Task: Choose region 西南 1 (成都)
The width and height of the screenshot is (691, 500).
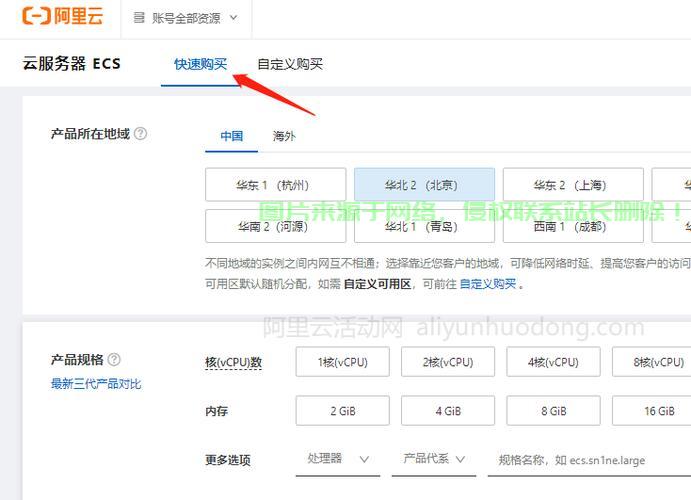Action: 573,226
